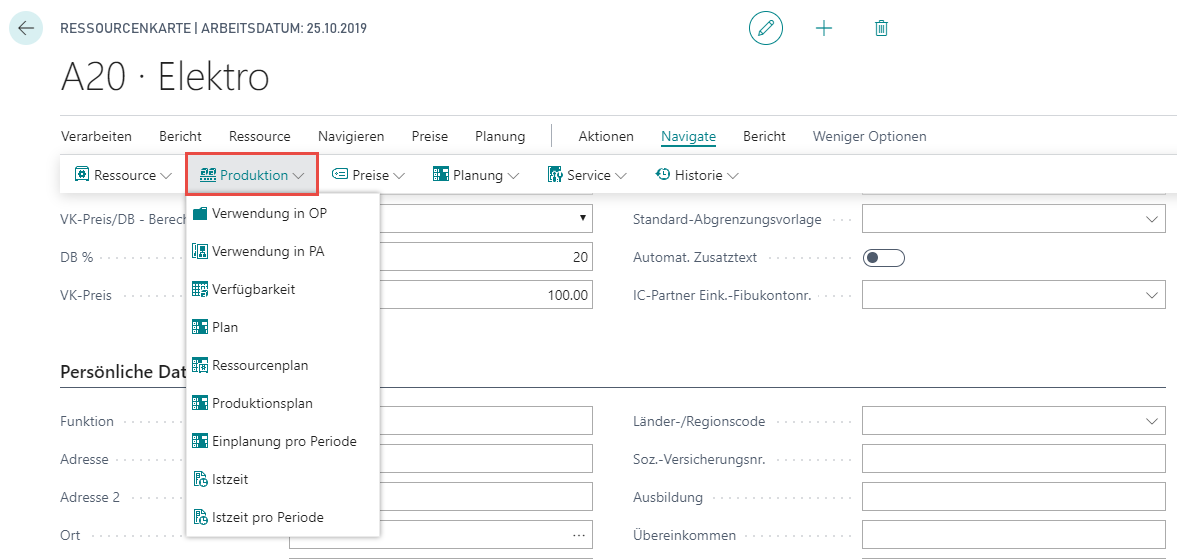Image resolution: width=1177 pixels, height=559 pixels.
Task: Toggle the Automat. Zusatztext switch
Action: click(x=884, y=257)
